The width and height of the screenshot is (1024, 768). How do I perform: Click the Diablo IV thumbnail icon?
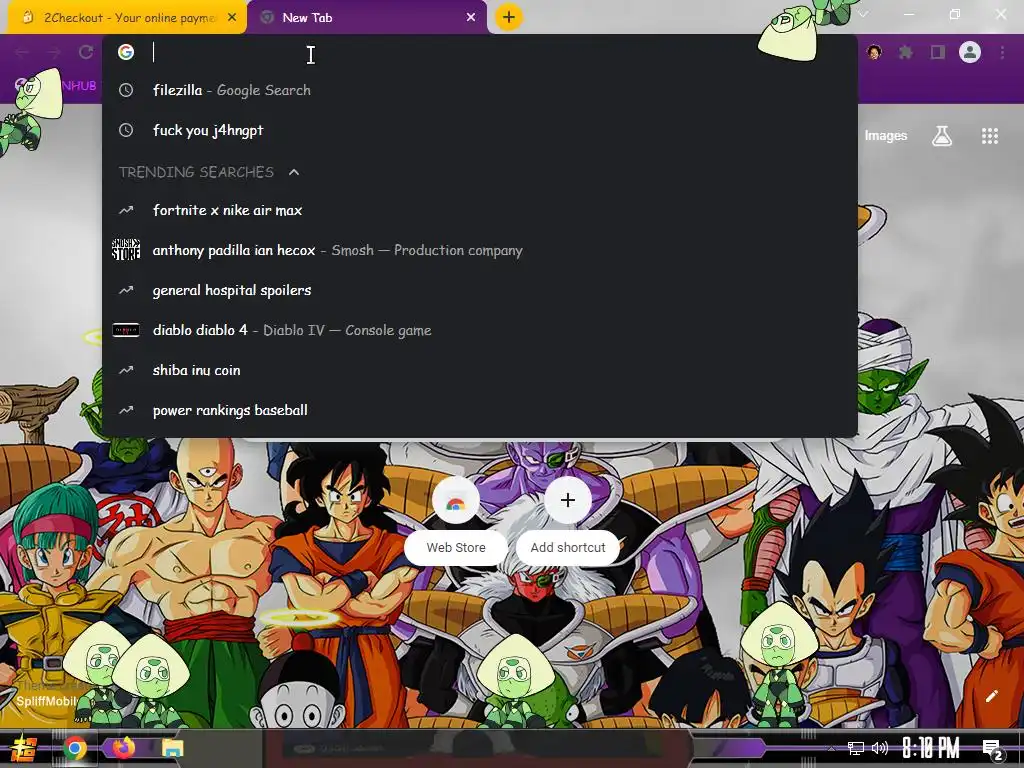click(x=126, y=330)
